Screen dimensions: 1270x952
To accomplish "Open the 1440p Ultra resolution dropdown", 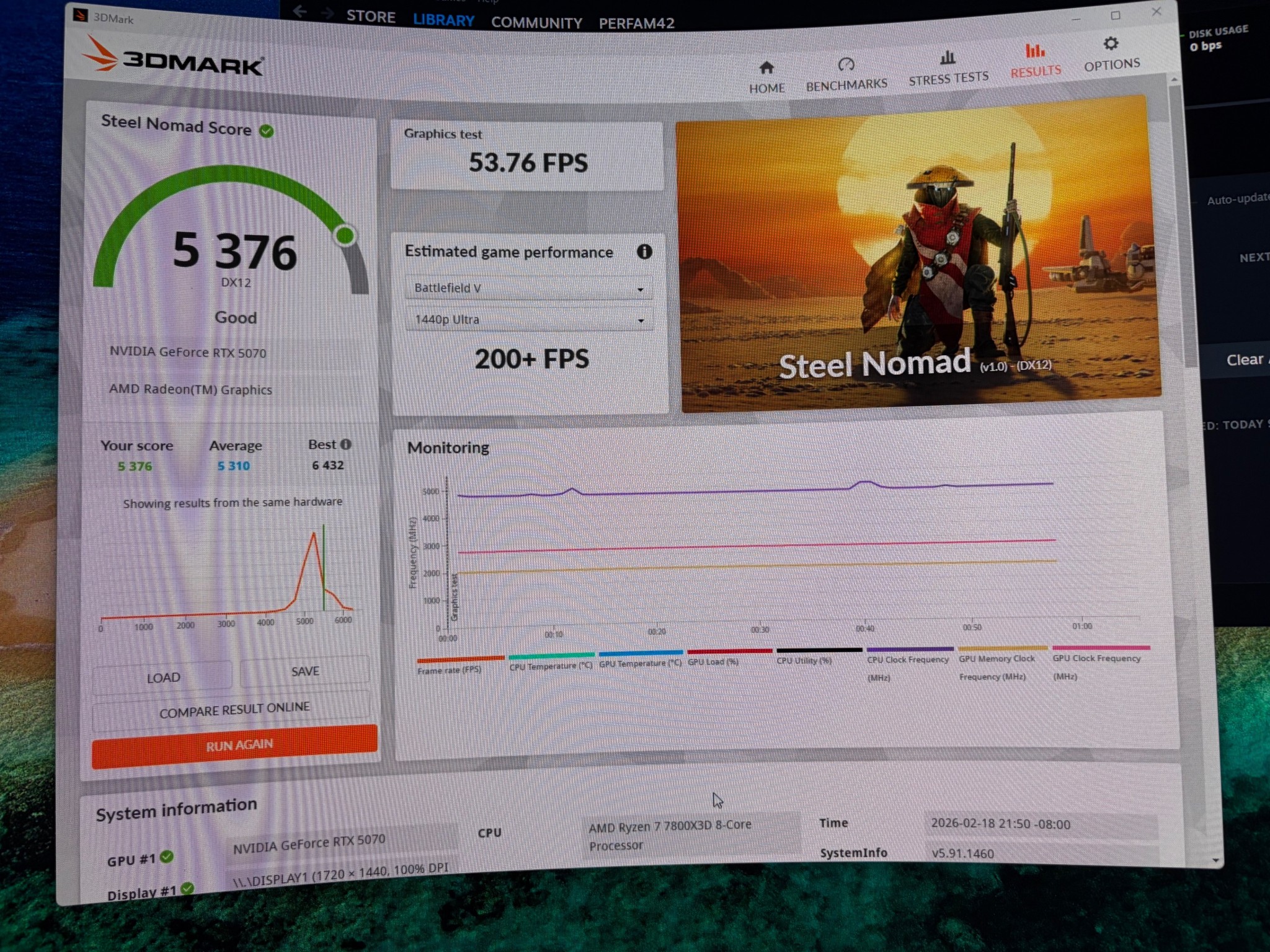I will tap(529, 319).
